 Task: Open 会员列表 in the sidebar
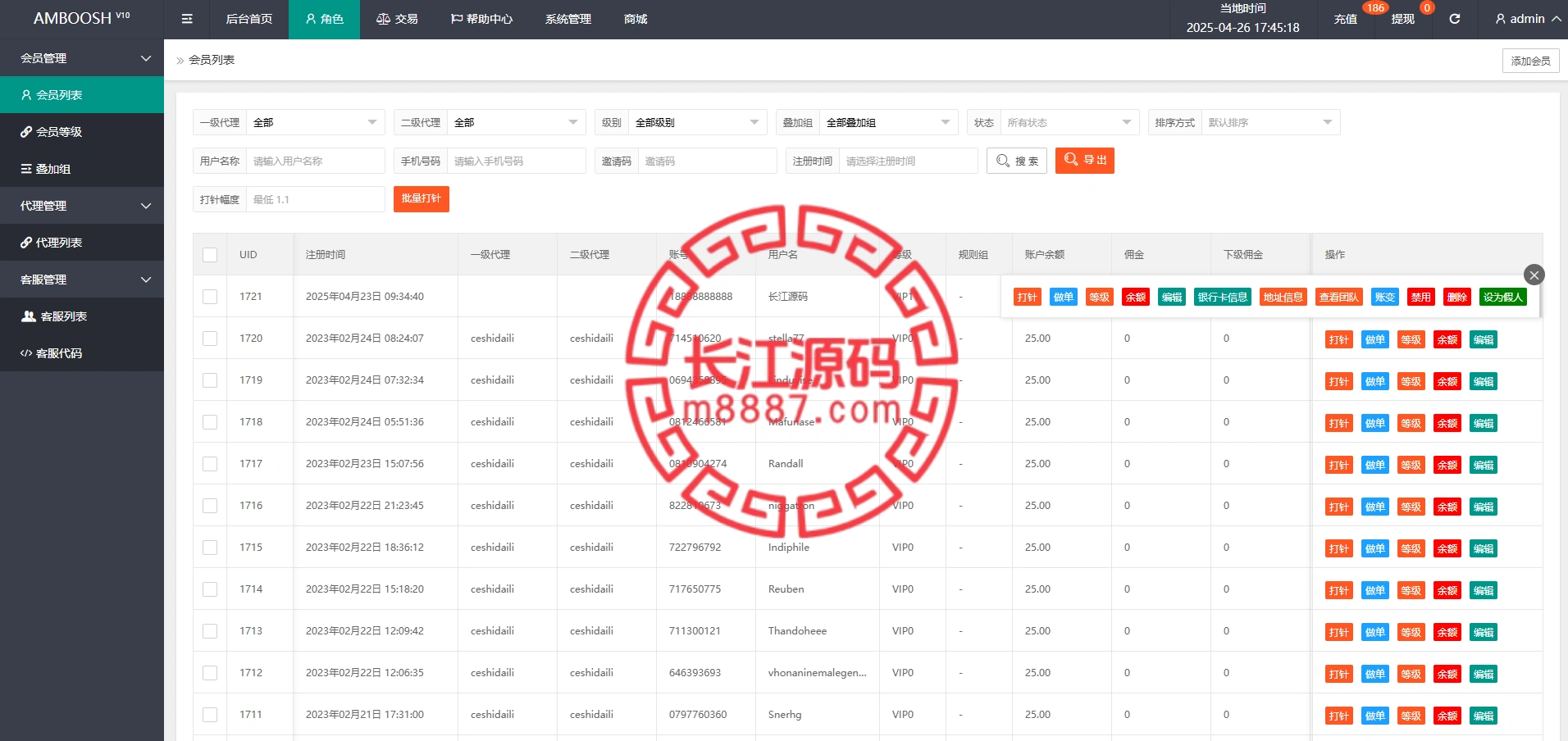pyautogui.click(x=82, y=95)
